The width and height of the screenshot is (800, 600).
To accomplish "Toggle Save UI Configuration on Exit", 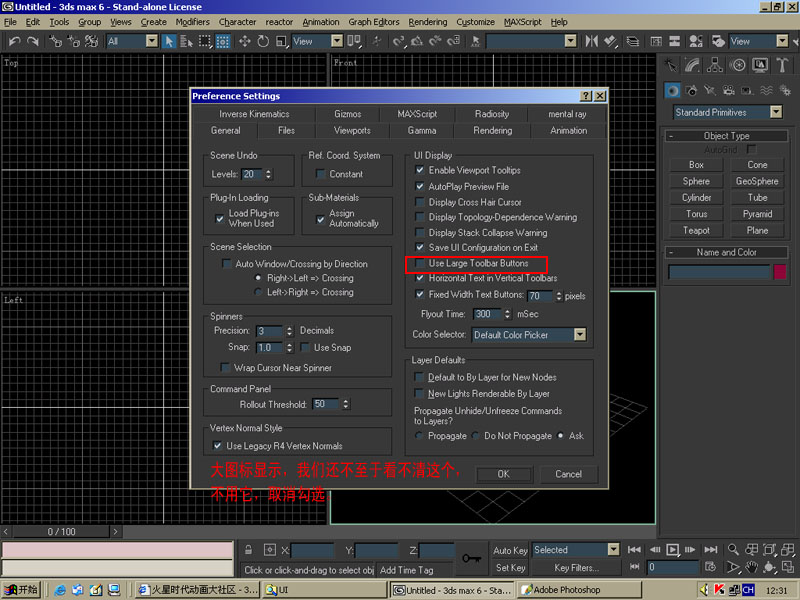I will 420,247.
